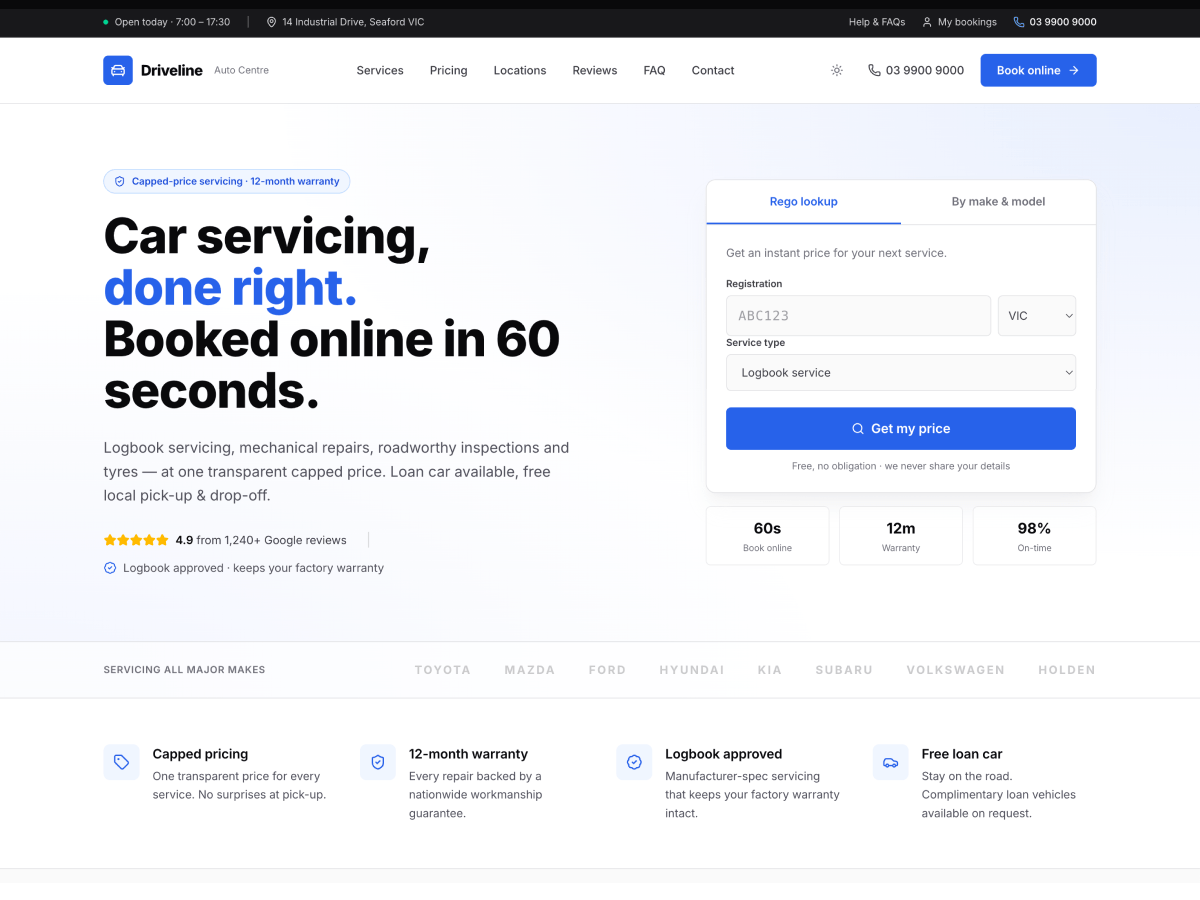This screenshot has height=900, width=1200.
Task: Open the Reviews nav link
Action: pyautogui.click(x=595, y=70)
